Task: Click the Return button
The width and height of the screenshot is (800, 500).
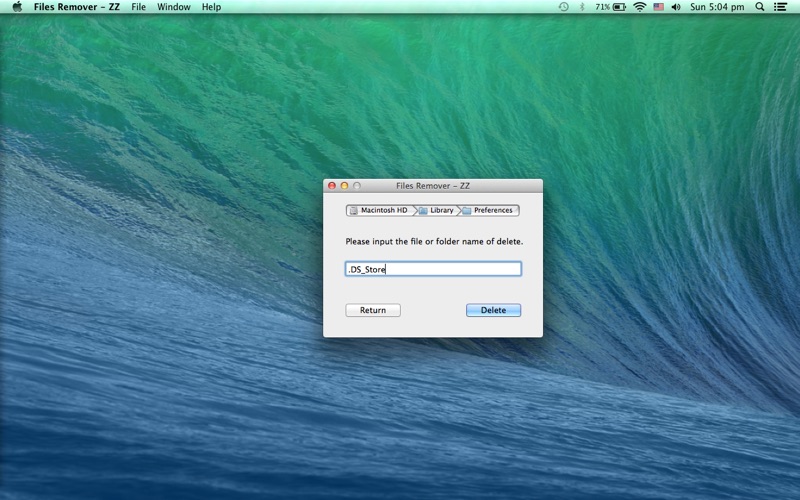Action: click(373, 310)
